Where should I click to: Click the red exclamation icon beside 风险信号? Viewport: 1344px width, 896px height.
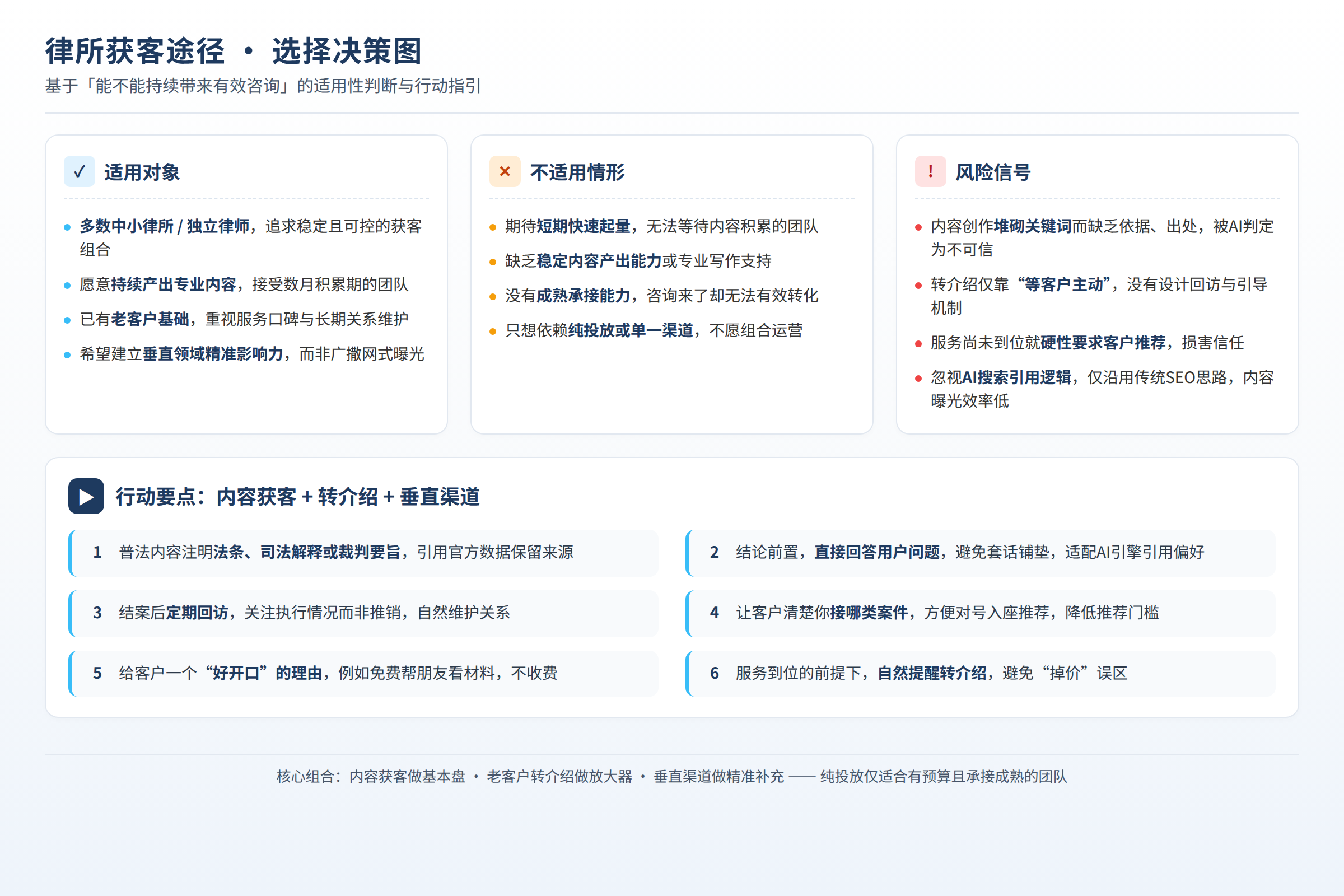930,171
